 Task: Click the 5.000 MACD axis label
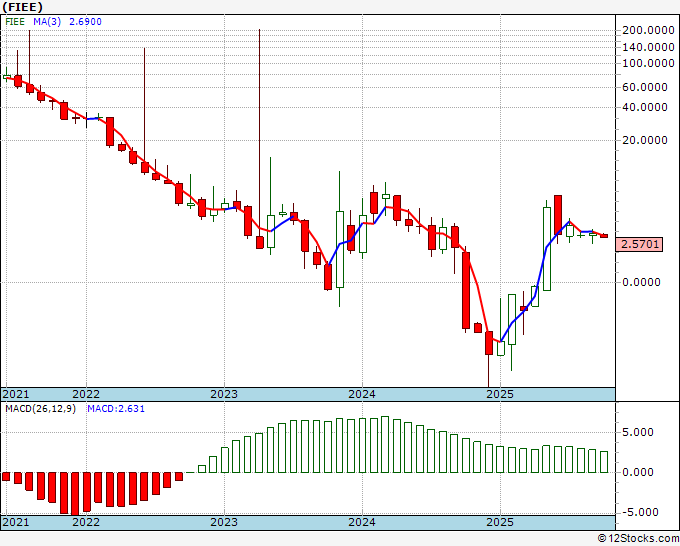pos(638,432)
